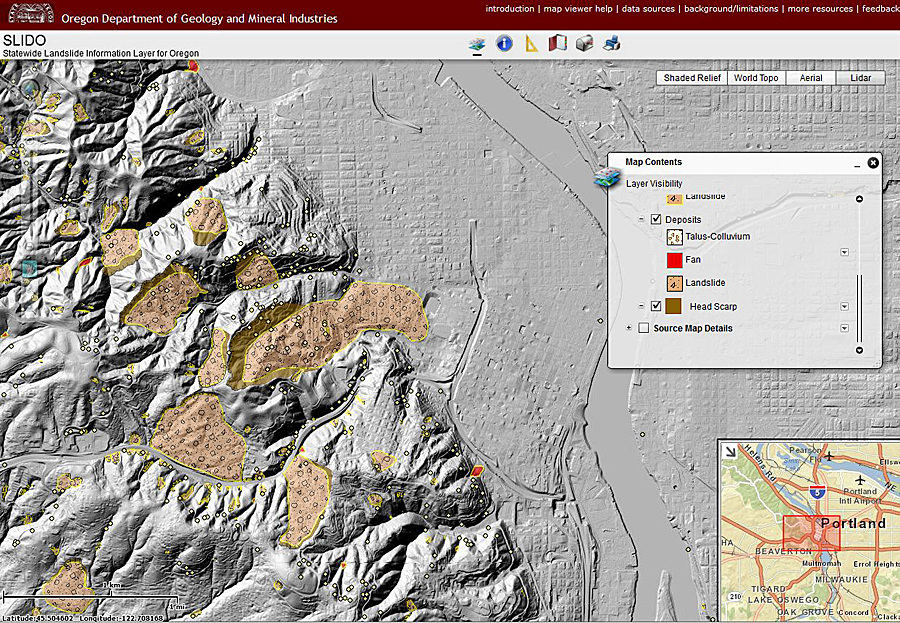Viewport: 900px width, 623px height.
Task: Enable the Source Map Details layer
Action: coord(643,328)
